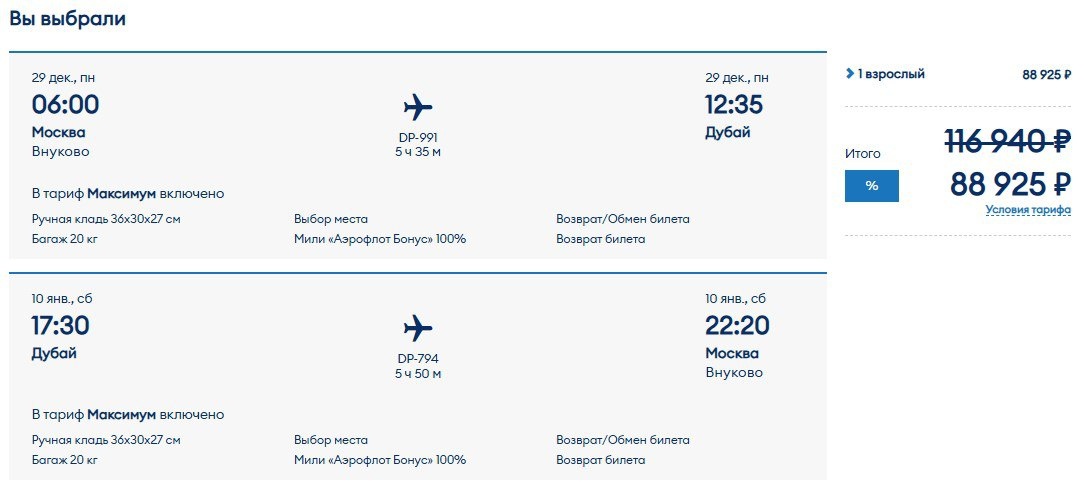Click the 06:00 departure time from Москва

[66, 104]
